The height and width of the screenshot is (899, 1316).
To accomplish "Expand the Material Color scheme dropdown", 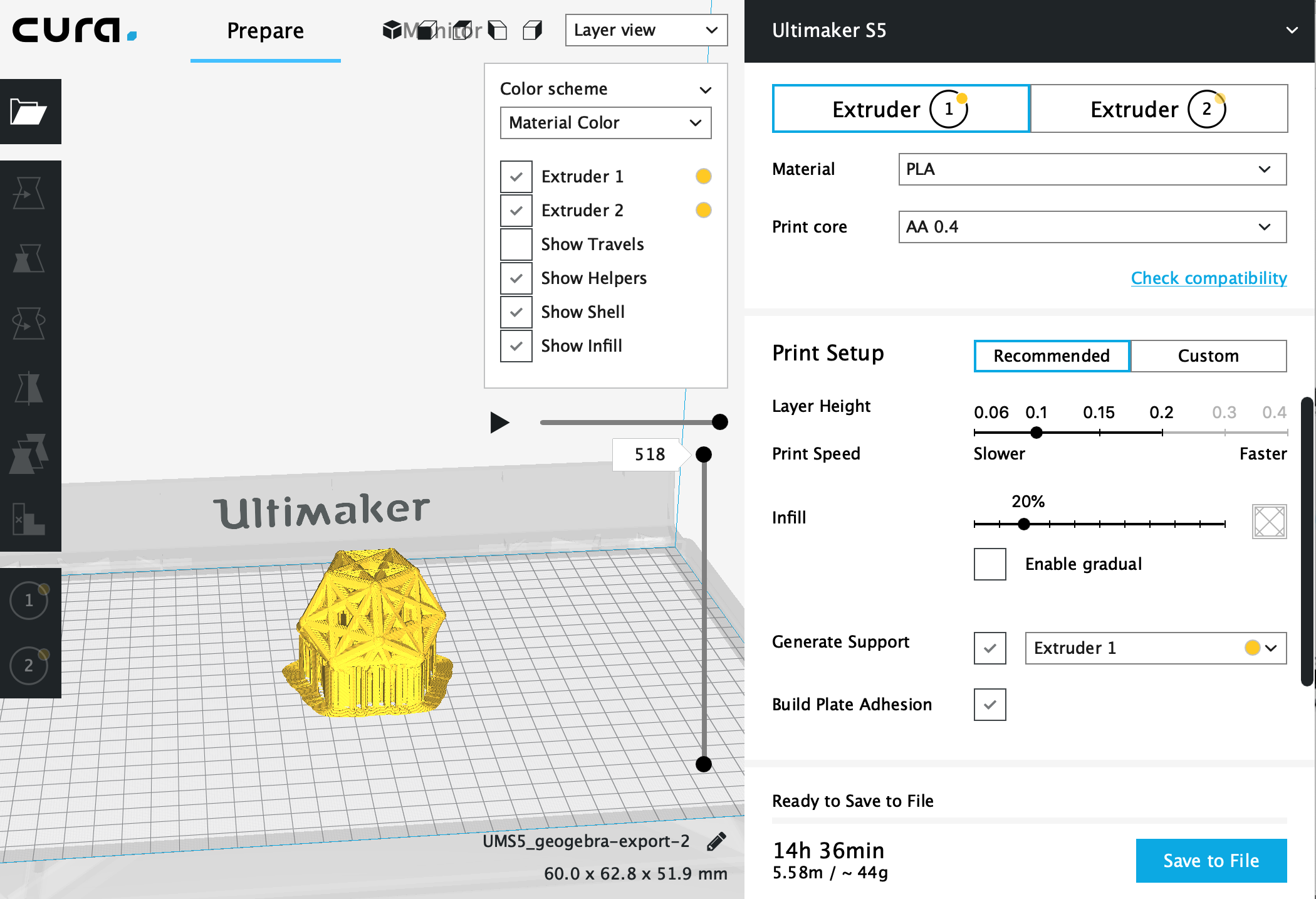I will tap(605, 123).
